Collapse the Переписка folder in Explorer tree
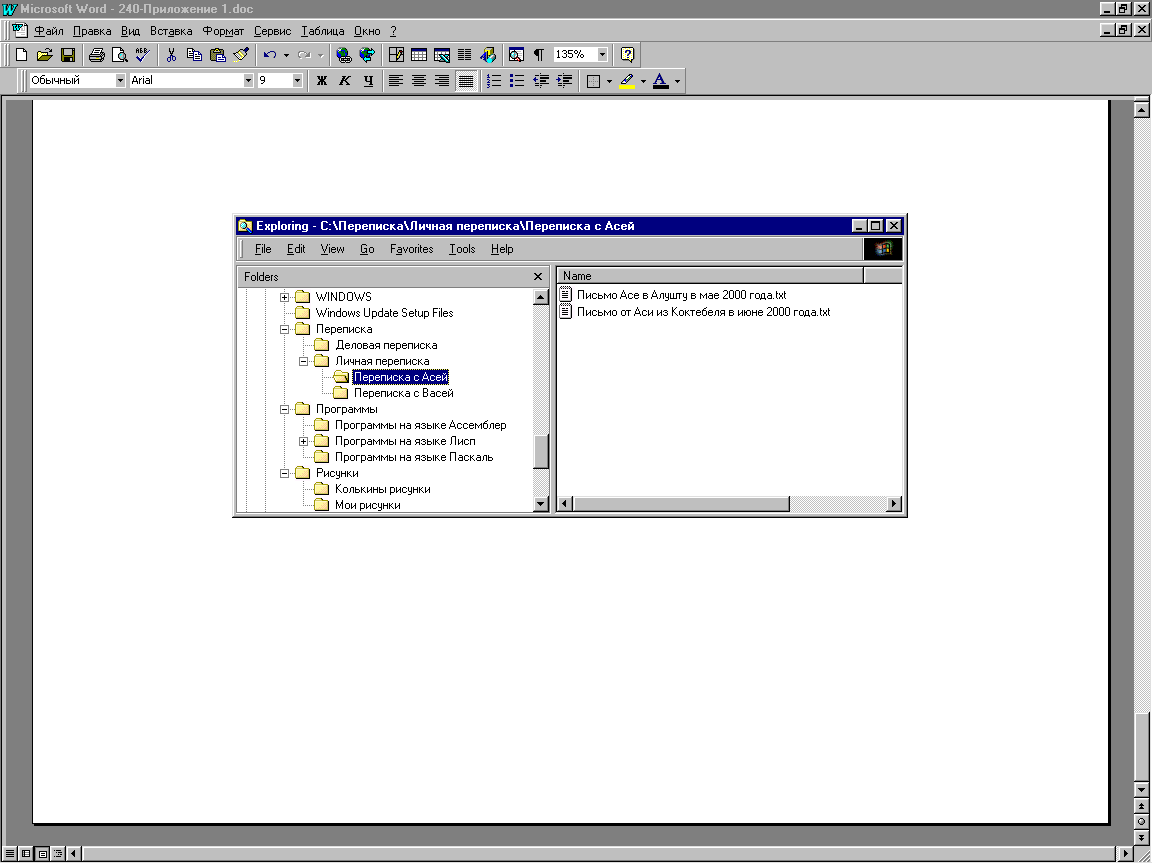Viewport: 1152px width, 864px height. pos(284,329)
